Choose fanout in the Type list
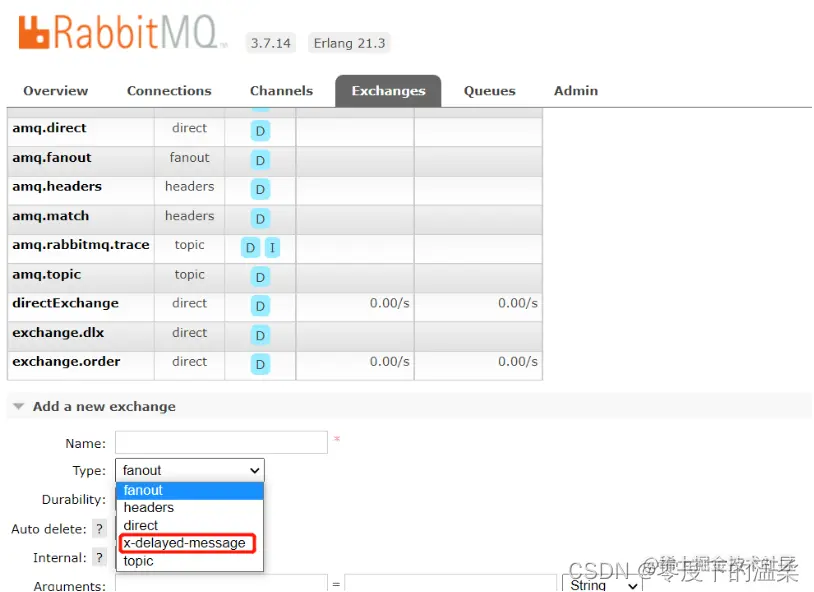Viewport: 814px width, 592px height. [190, 490]
